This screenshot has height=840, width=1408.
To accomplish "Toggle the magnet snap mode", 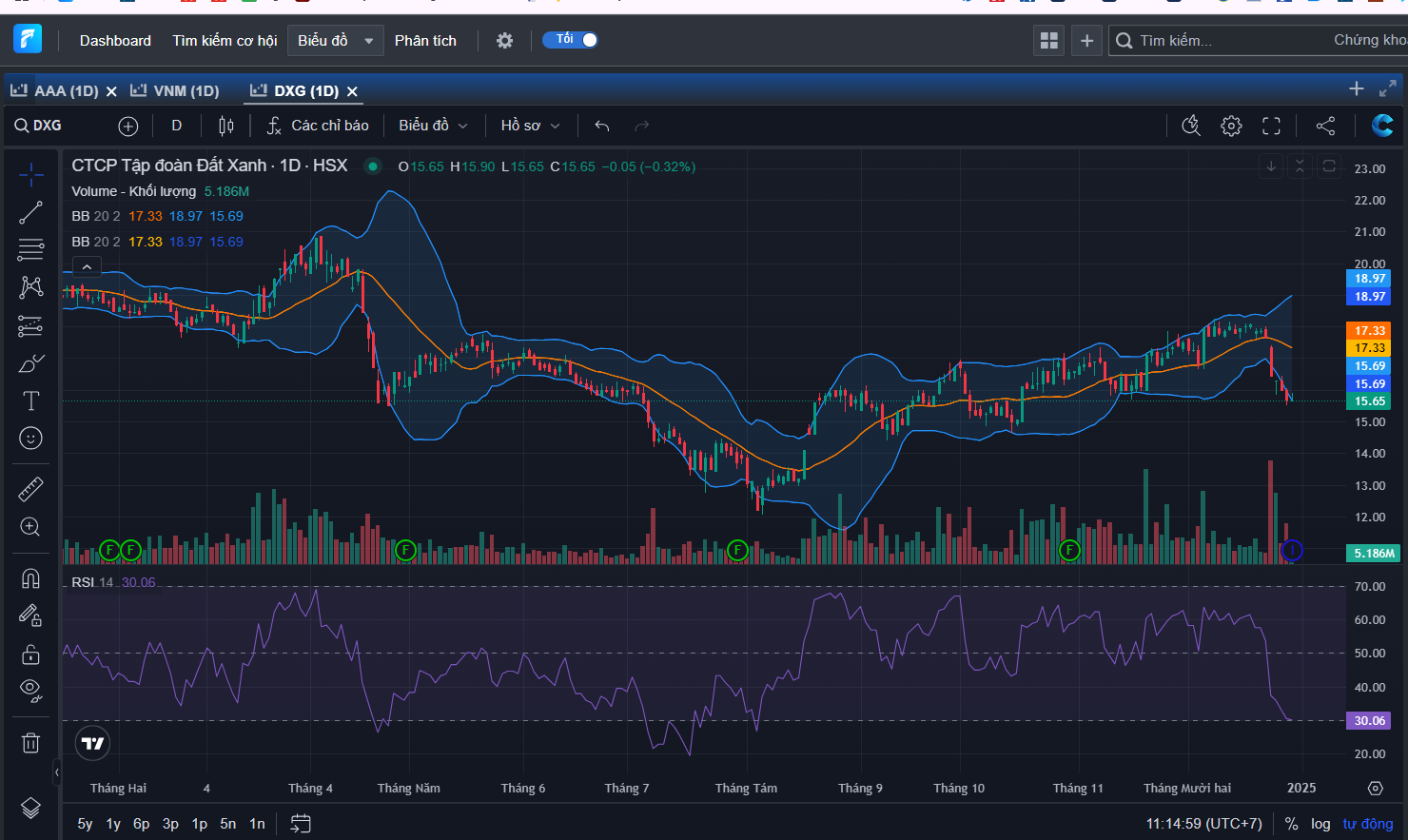I will 30,578.
